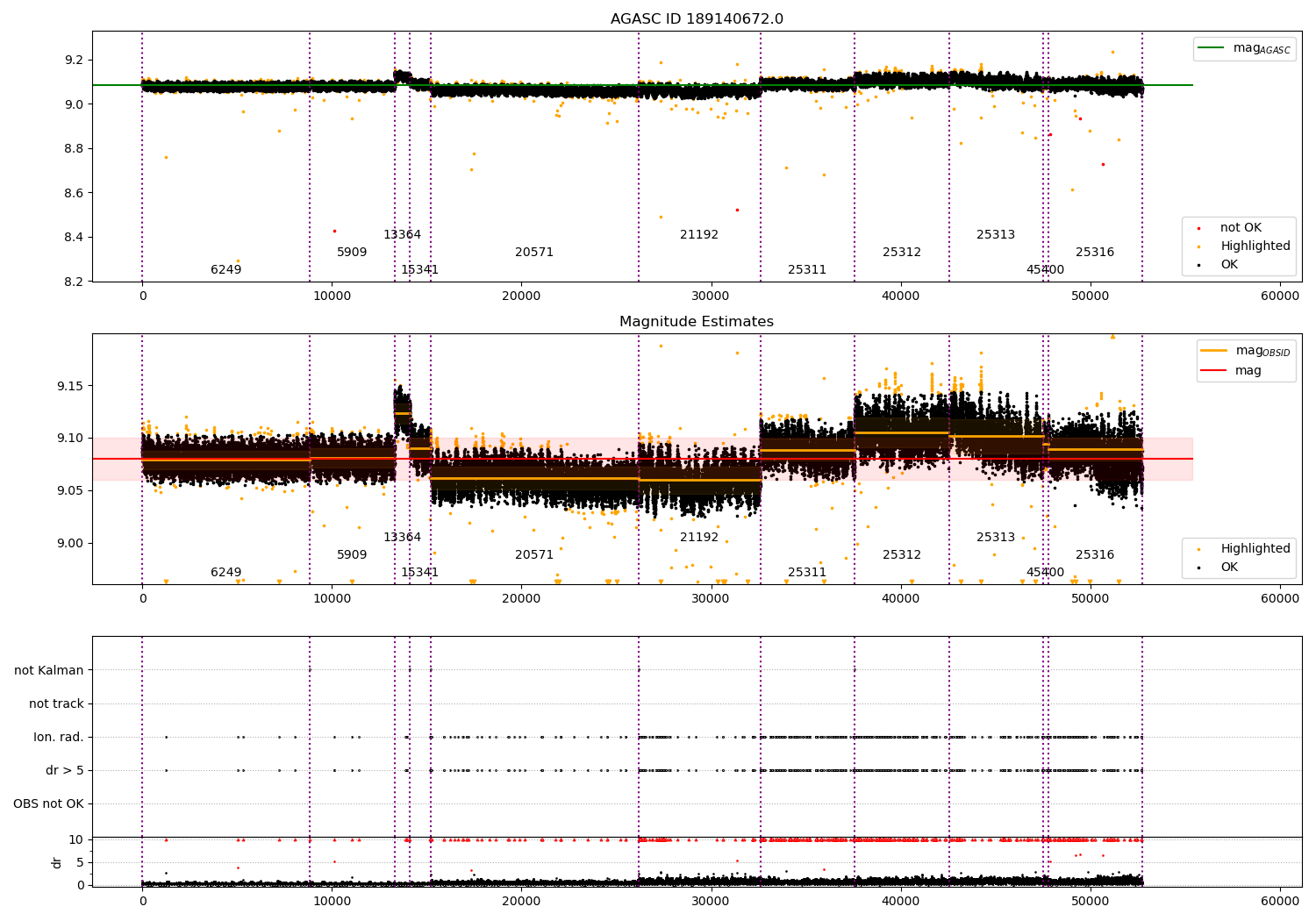Click OBSID label 20571 in the top plot
Screen dimensions: 1316x921
coord(534,253)
